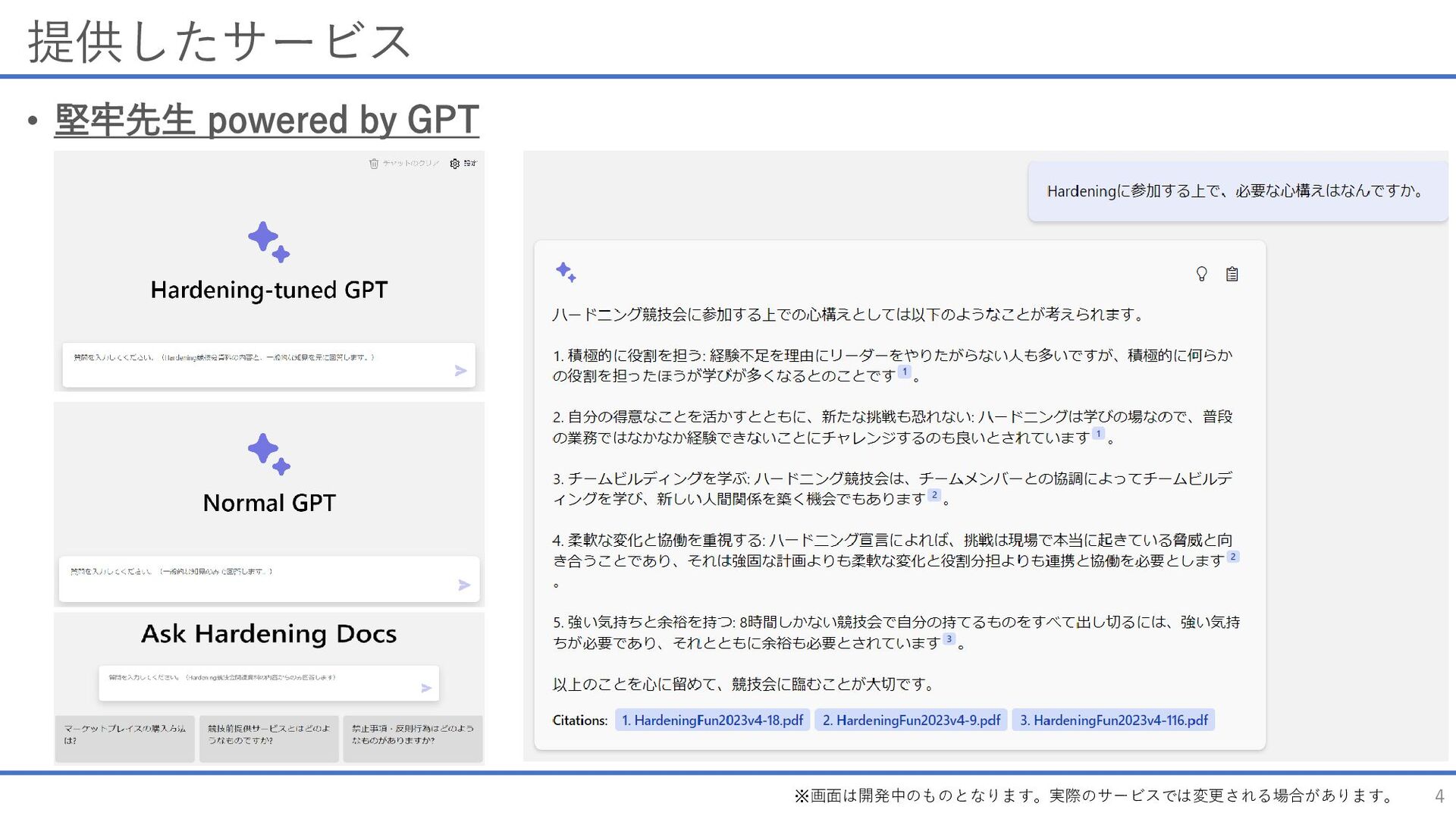
Task: Open the 堅牢先生 powered by GPT link
Action: (x=266, y=120)
